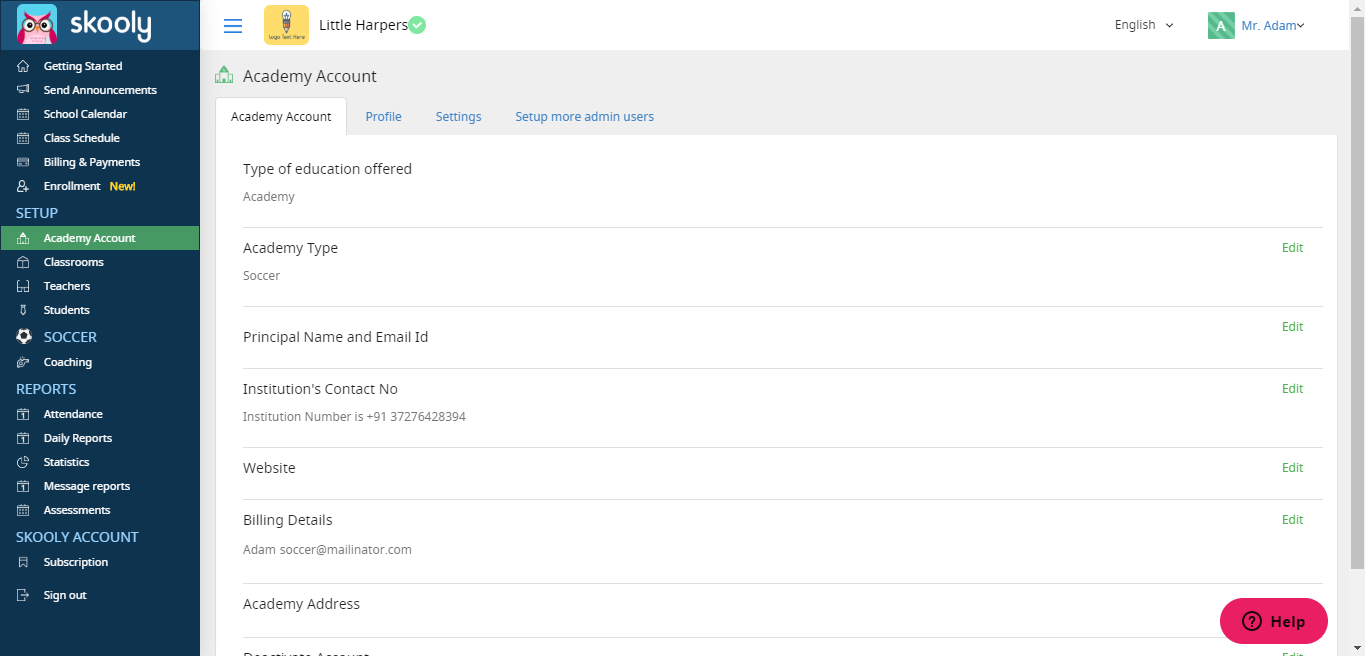Edit Institution's Contact No
The height and width of the screenshot is (656, 1365).
[x=1292, y=389]
